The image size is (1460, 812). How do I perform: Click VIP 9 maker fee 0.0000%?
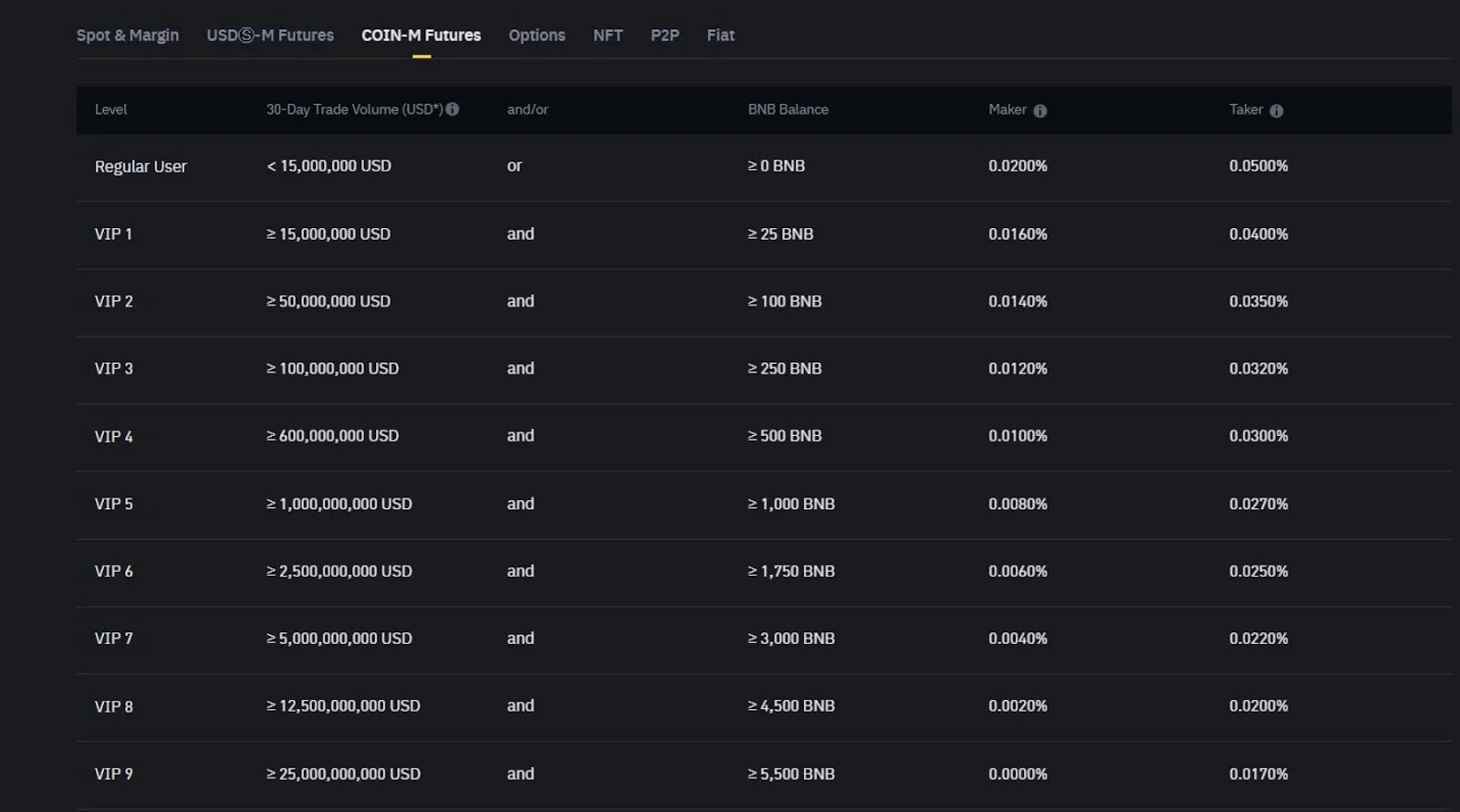1017,774
